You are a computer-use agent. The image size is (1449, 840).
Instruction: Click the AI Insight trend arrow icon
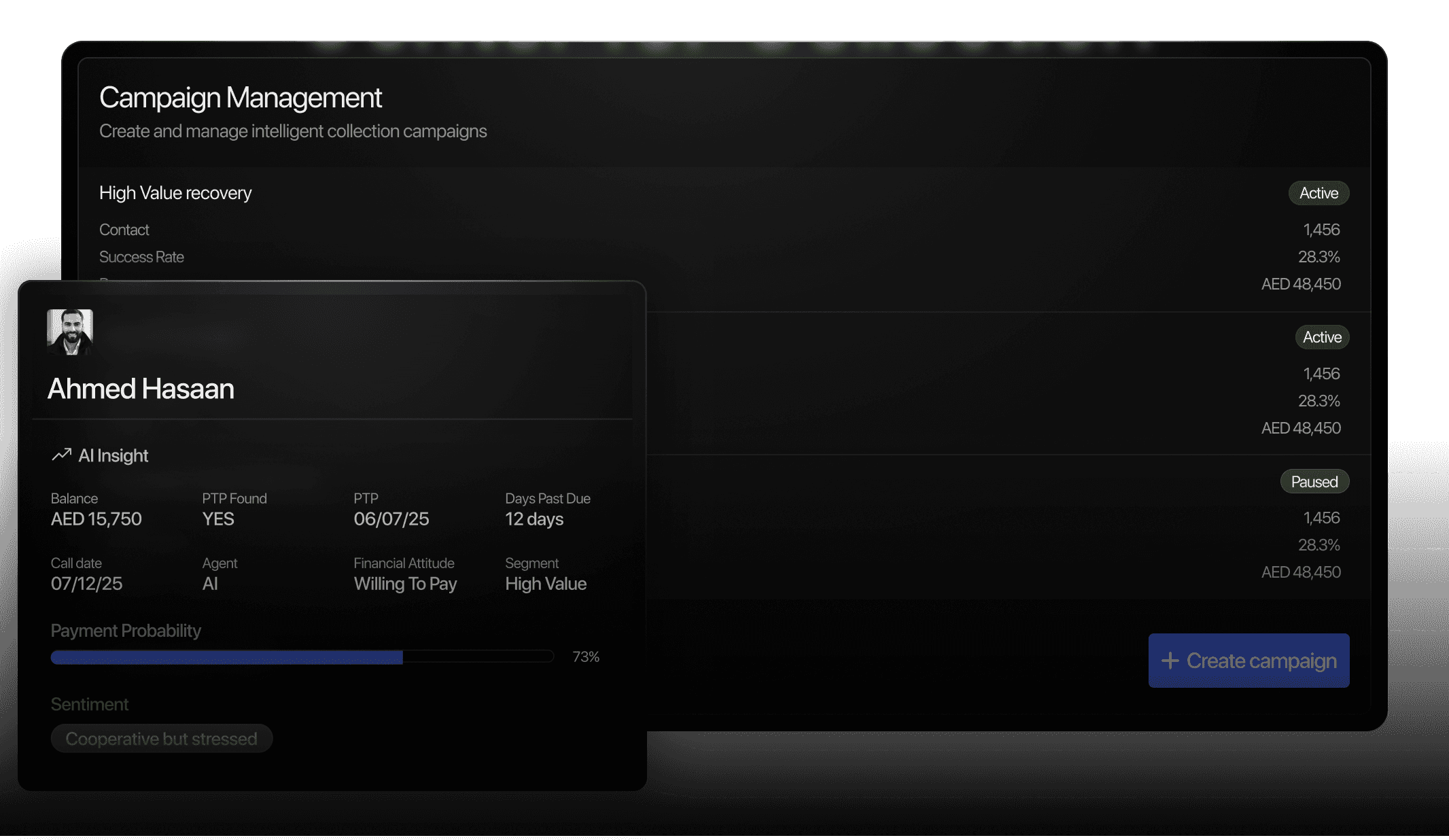tap(61, 455)
